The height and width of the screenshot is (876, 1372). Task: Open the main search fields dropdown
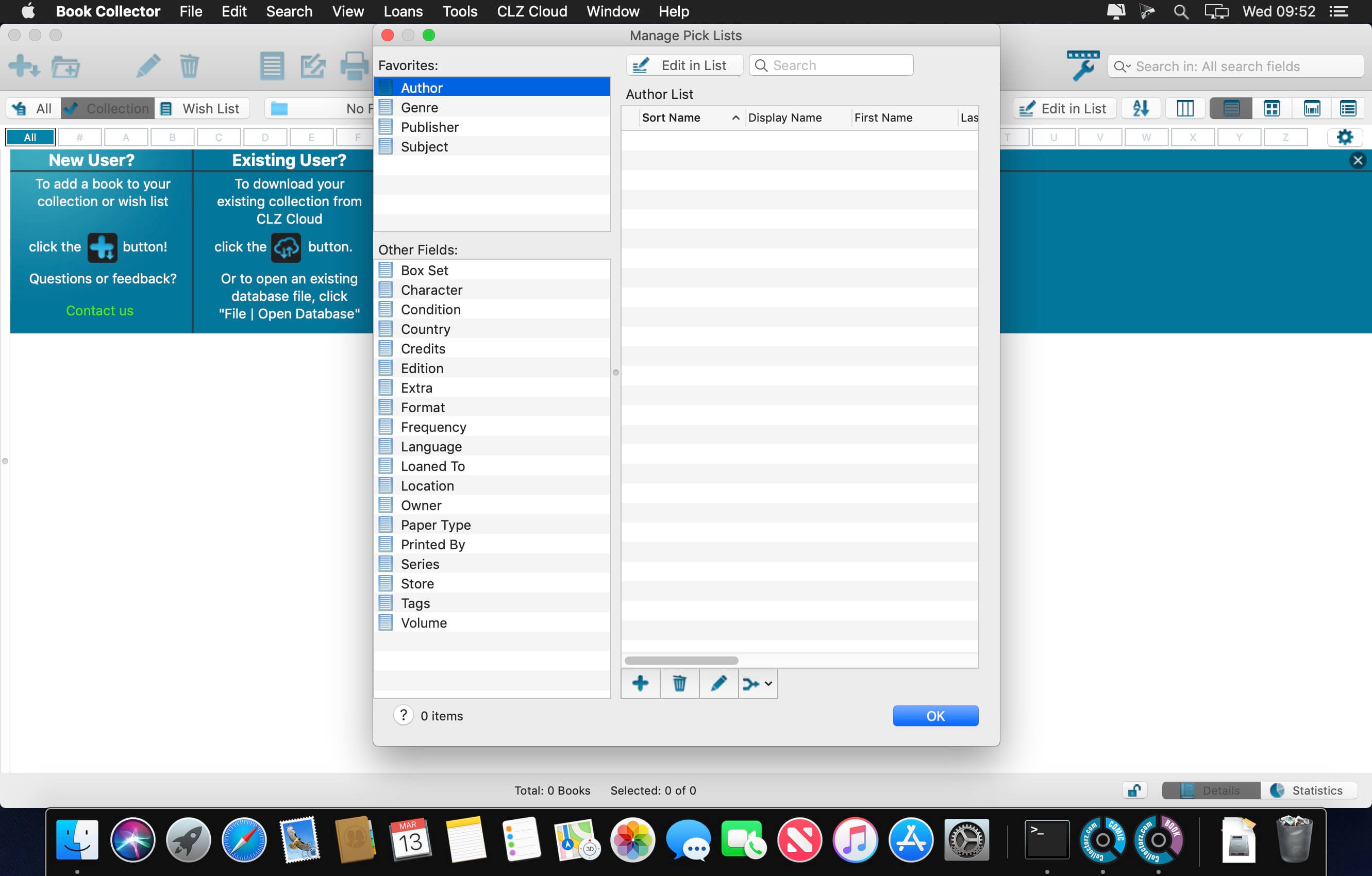point(1122,66)
